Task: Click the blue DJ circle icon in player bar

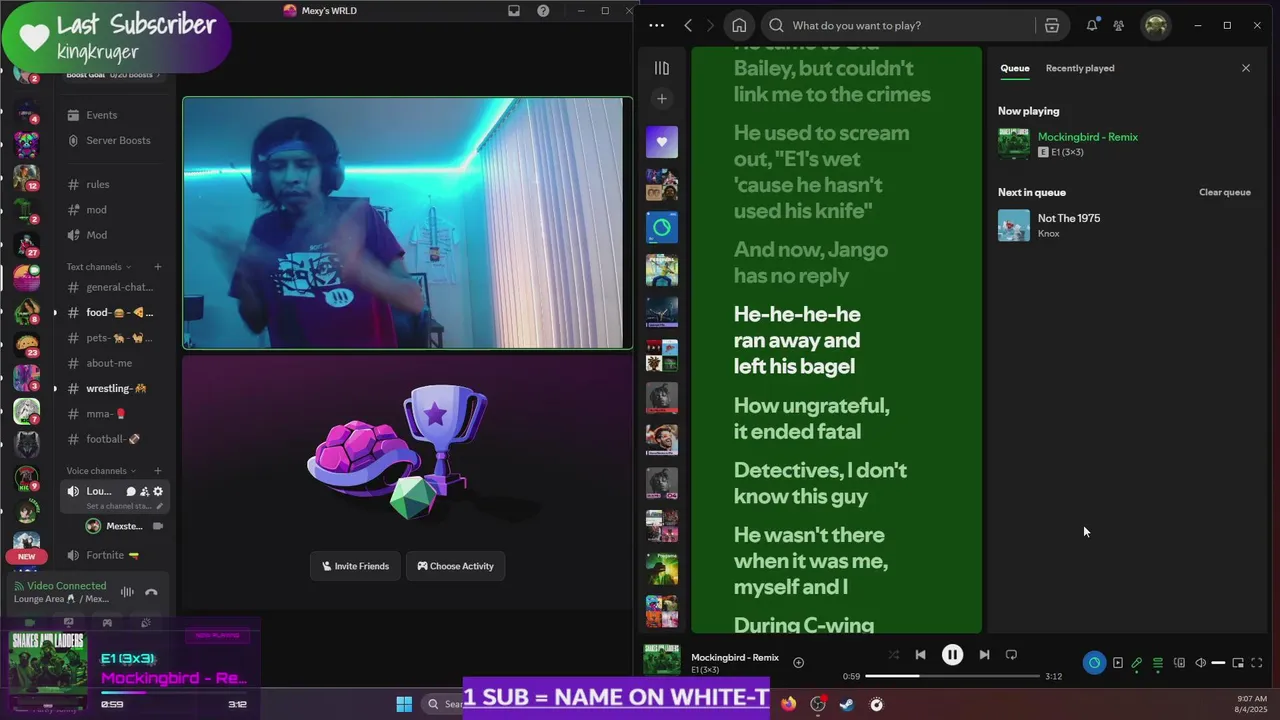Action: tap(1094, 662)
